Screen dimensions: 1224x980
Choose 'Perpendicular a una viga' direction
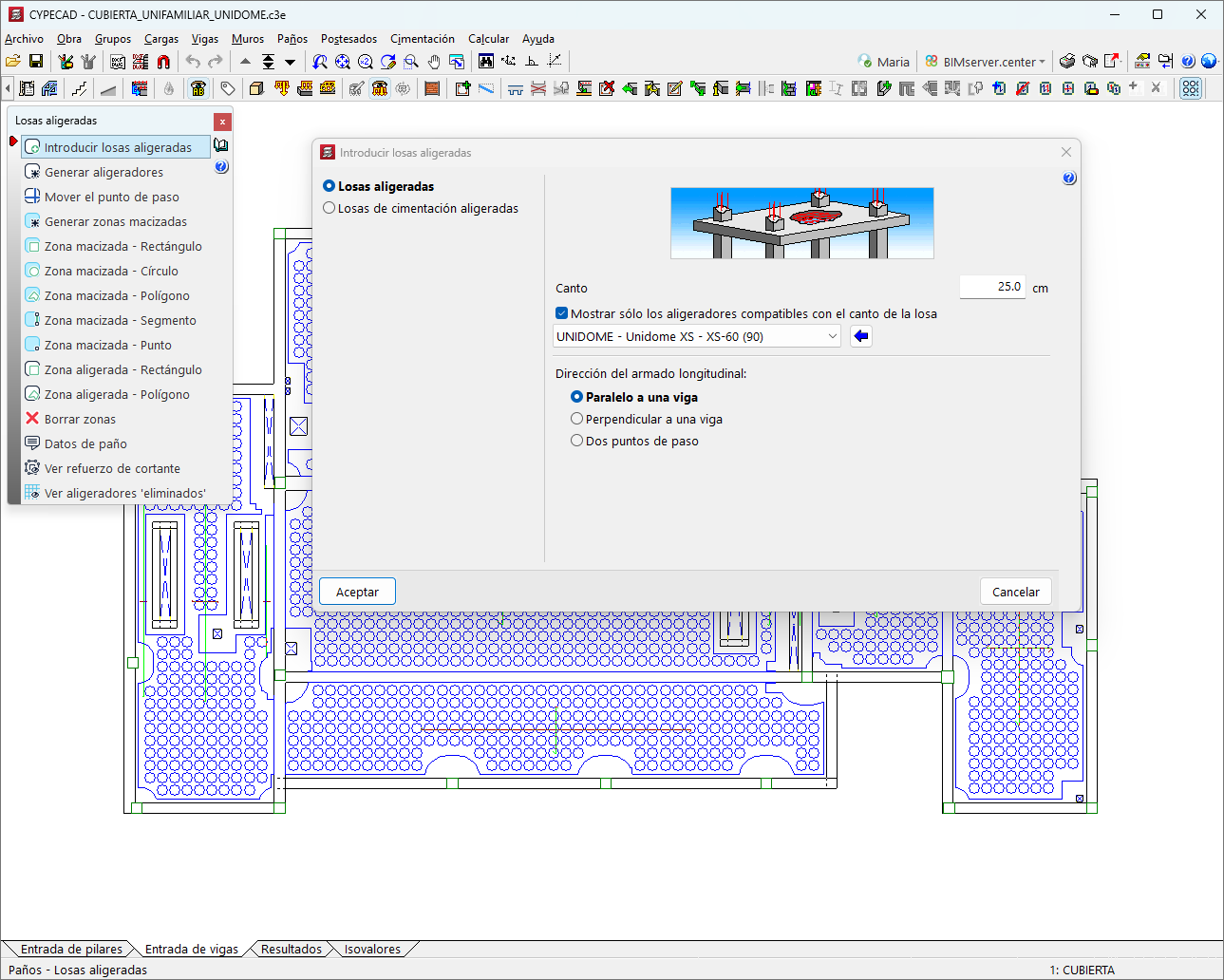(x=576, y=419)
